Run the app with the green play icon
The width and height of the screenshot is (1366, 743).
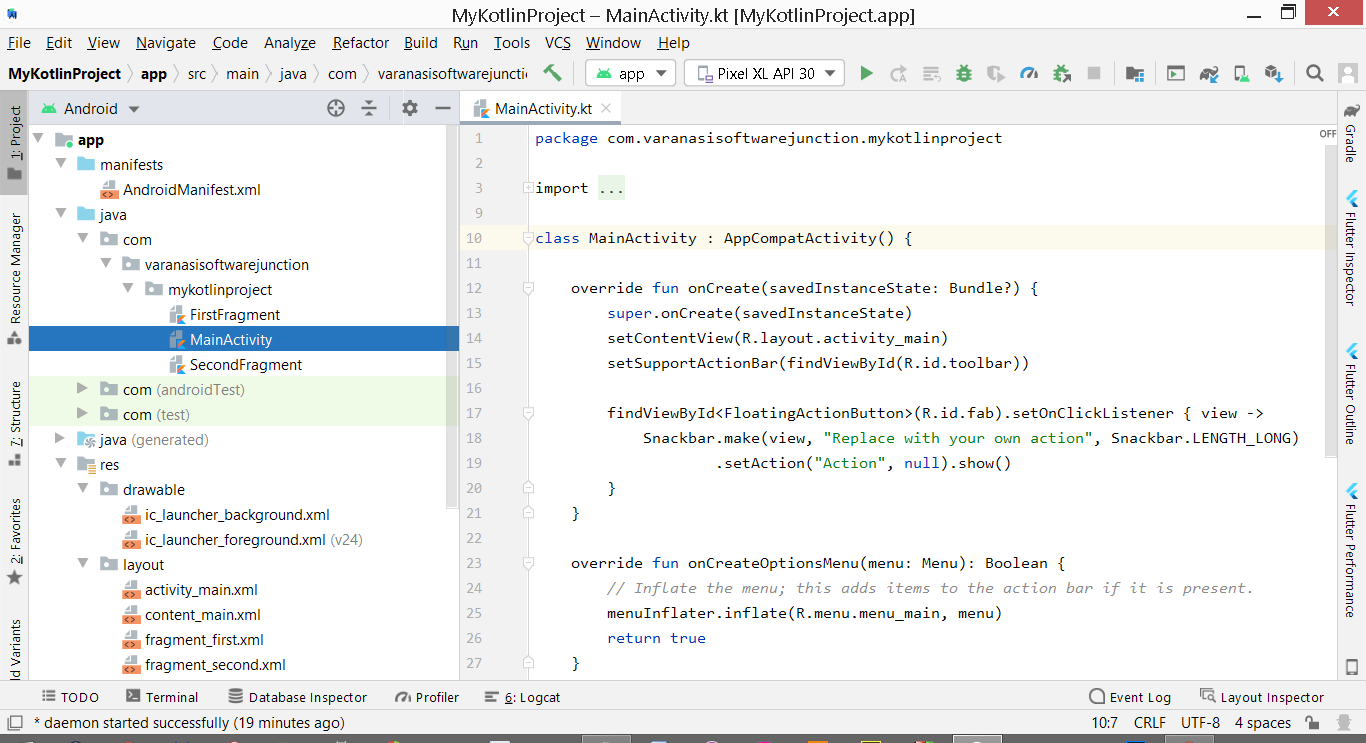click(x=867, y=73)
